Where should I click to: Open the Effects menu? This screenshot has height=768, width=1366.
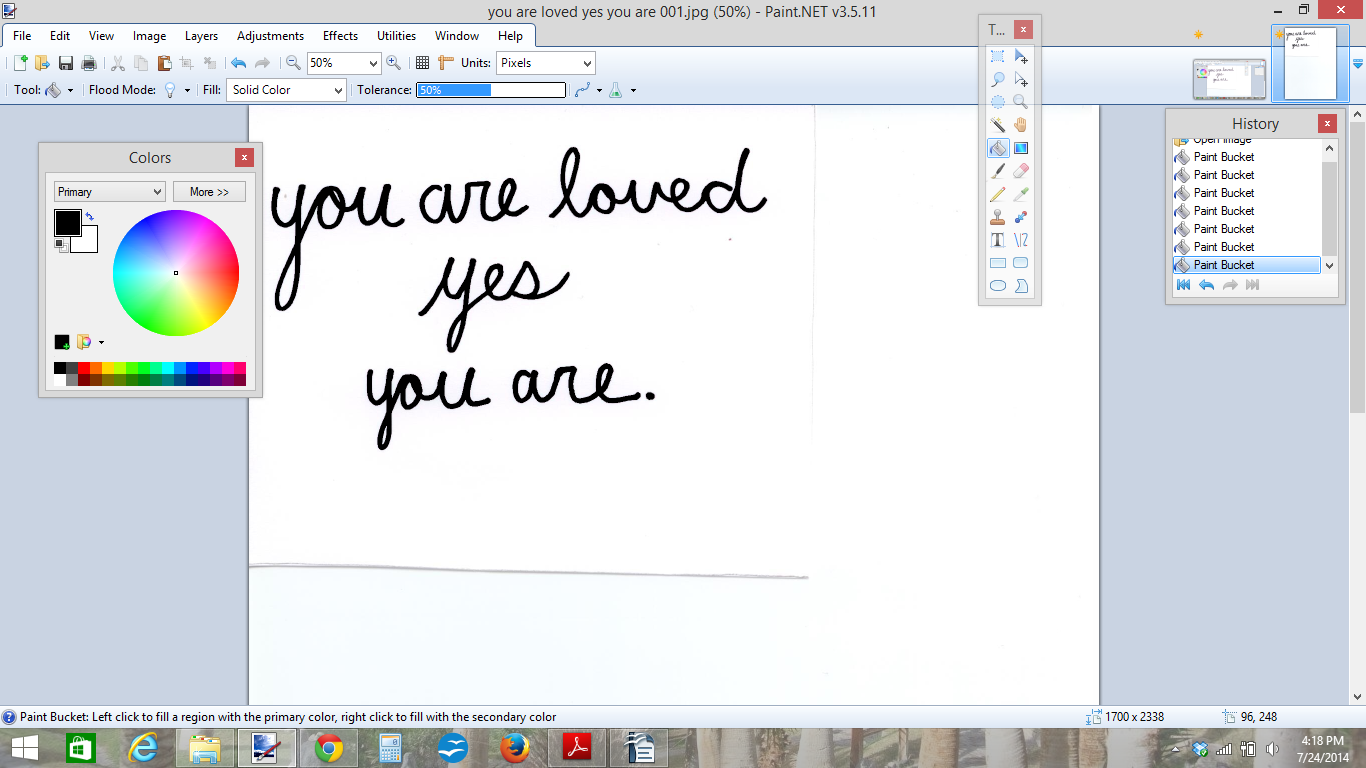pyautogui.click(x=340, y=36)
